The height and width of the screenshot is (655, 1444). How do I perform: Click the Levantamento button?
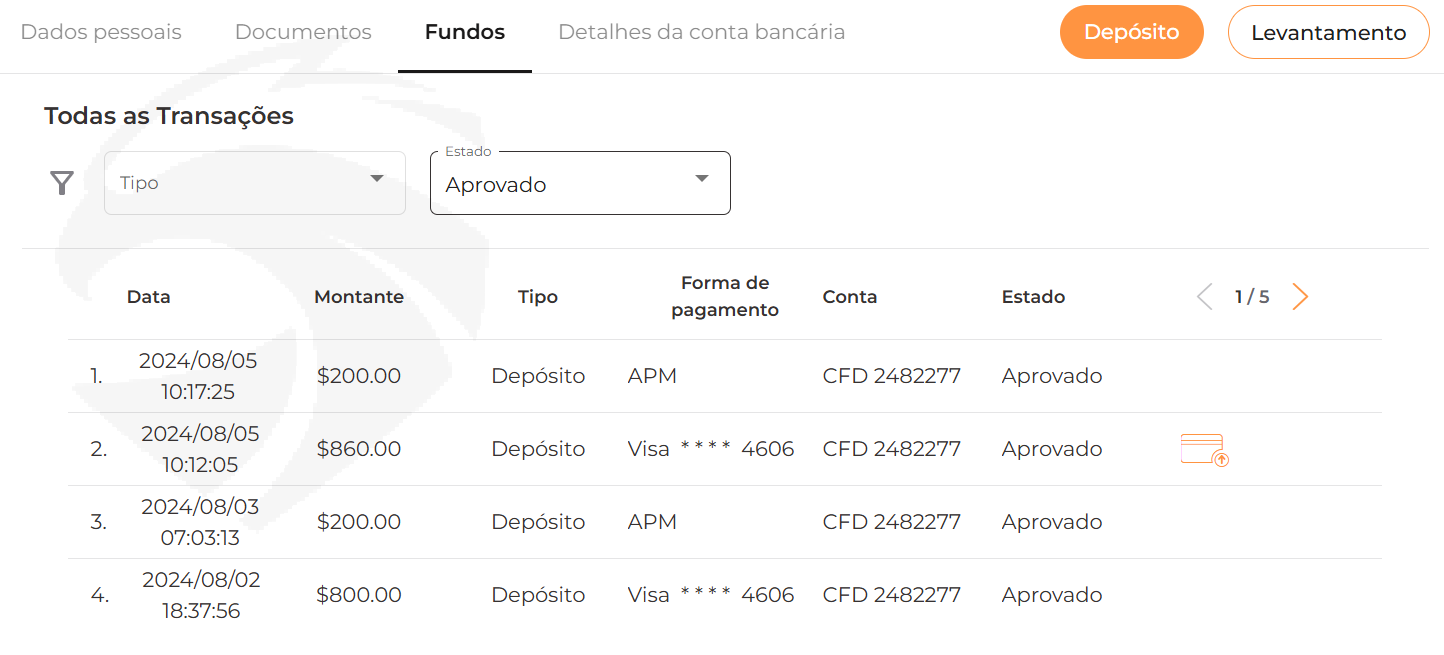pyautogui.click(x=1328, y=32)
